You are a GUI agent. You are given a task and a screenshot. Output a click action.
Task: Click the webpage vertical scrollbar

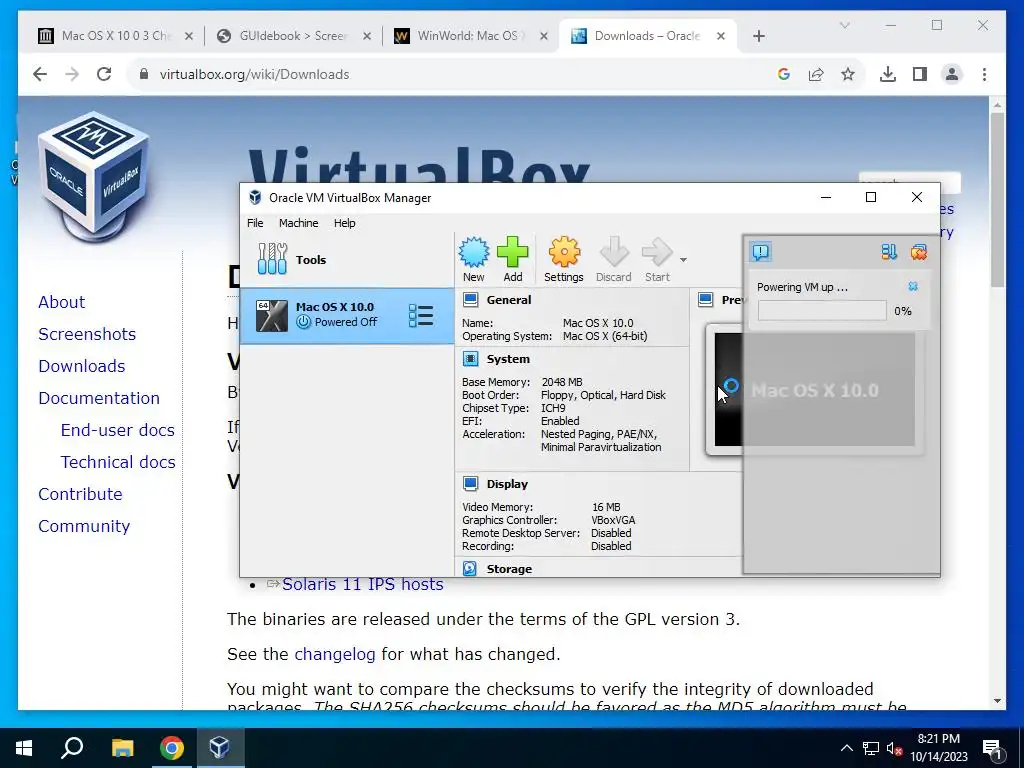997,199
